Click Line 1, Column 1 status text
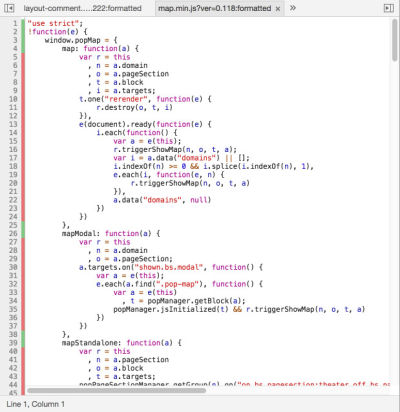The height and width of the screenshot is (412, 400). (x=35, y=404)
